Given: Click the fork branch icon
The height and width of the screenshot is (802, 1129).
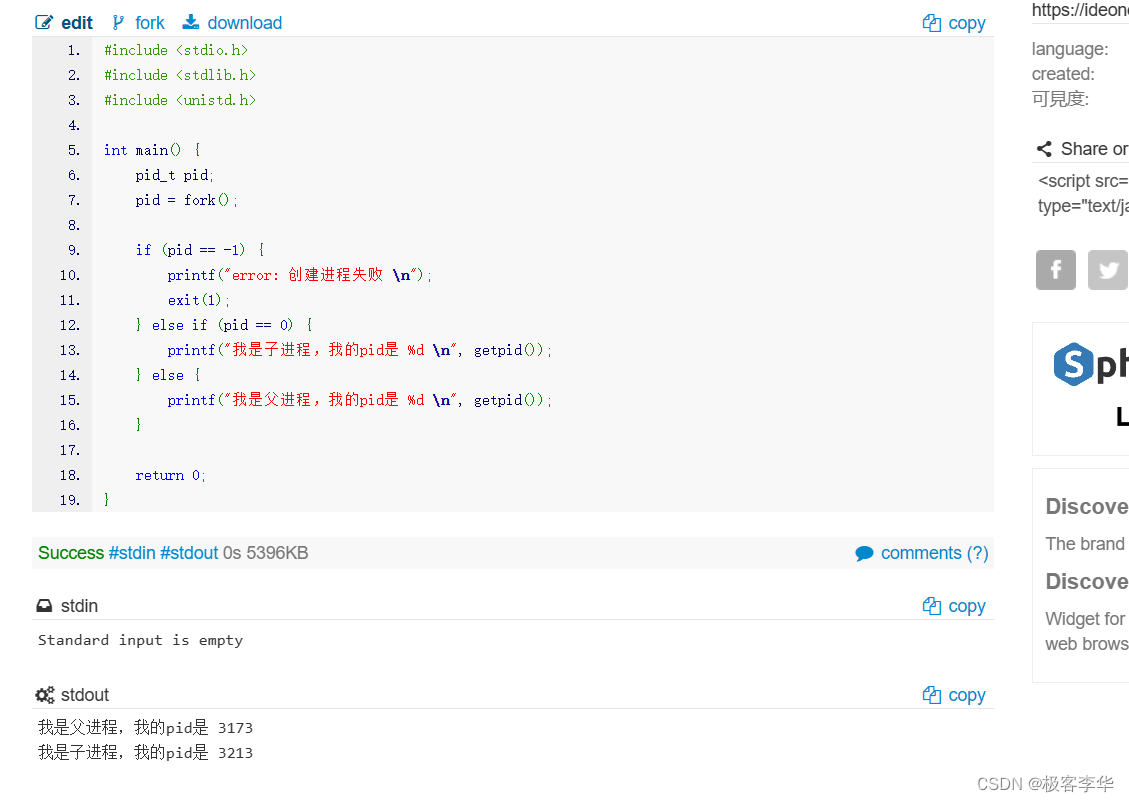Looking at the screenshot, I should point(119,23).
